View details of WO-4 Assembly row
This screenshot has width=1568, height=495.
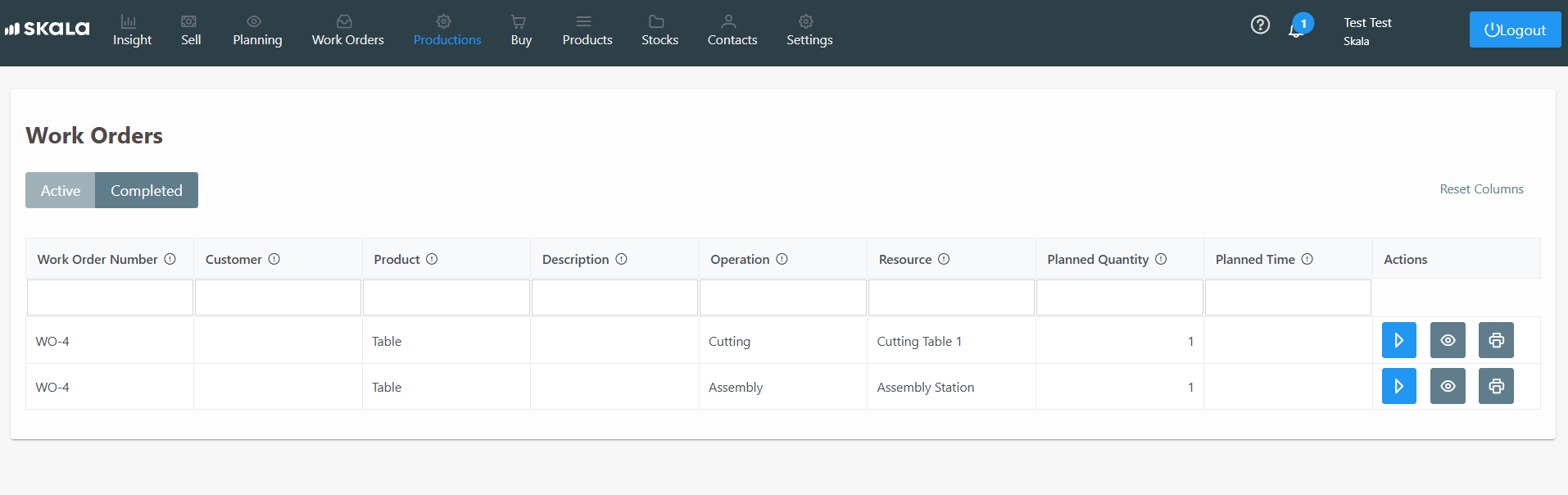1447,386
